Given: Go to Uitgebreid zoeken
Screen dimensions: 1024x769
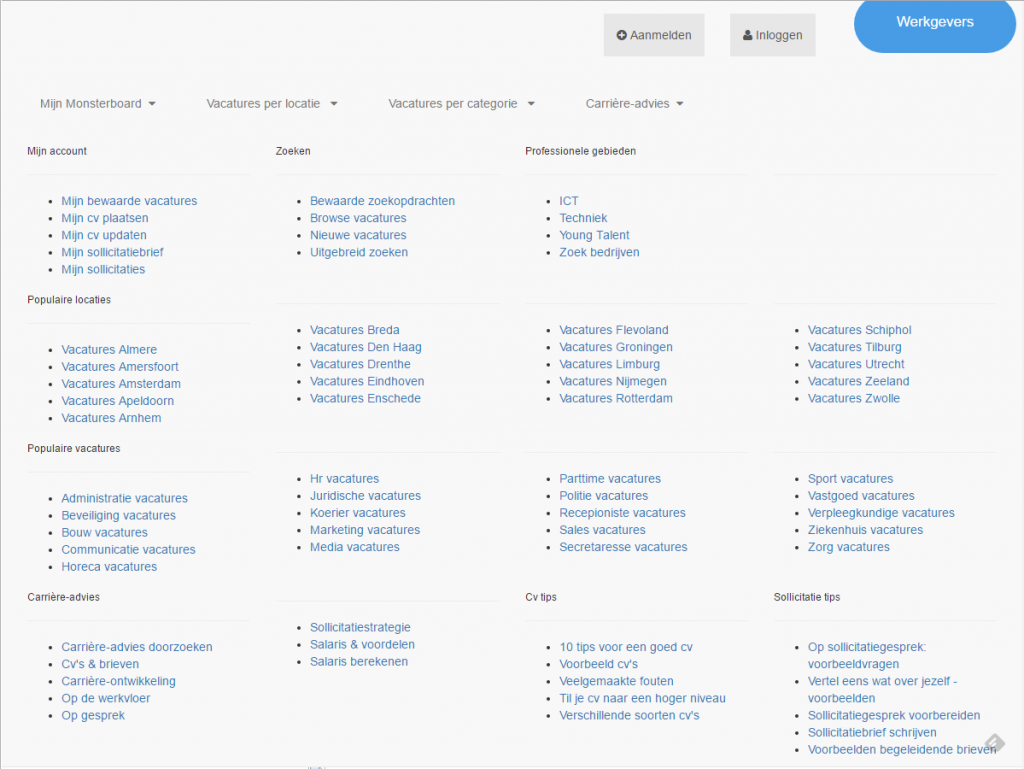Looking at the screenshot, I should (x=359, y=252).
